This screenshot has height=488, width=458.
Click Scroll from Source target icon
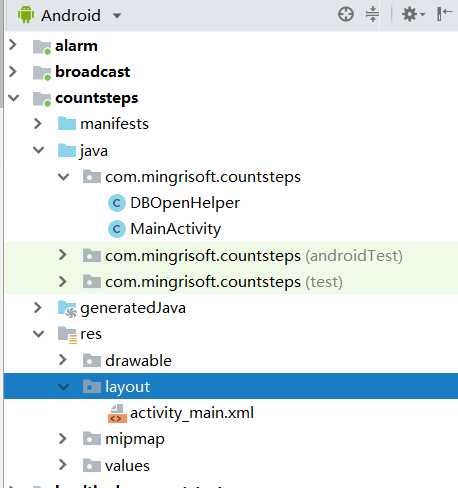(x=346, y=15)
